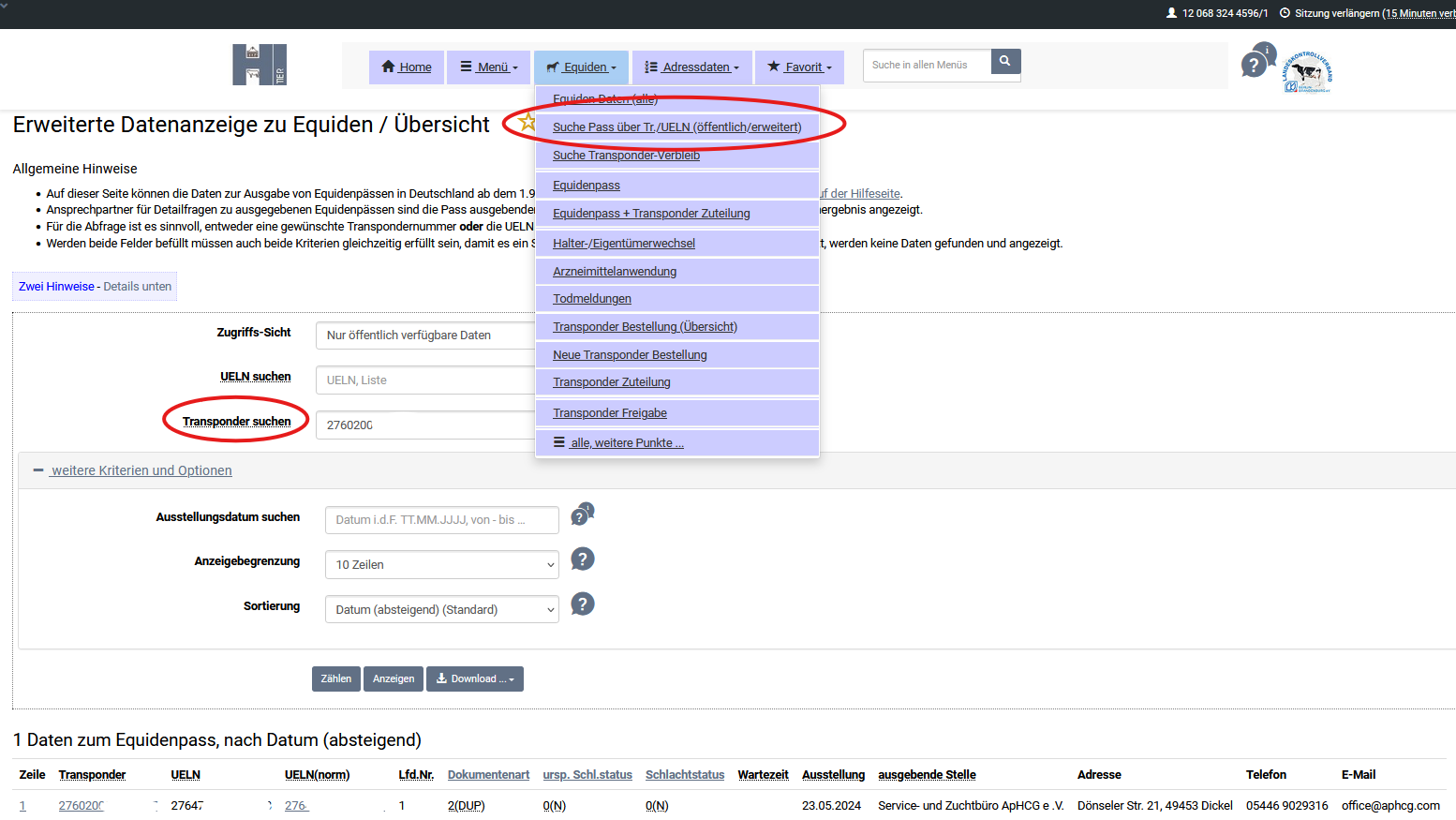Viewport: 1456px width, 820px height.
Task: Open the Sortierung dropdown
Action: coord(441,610)
